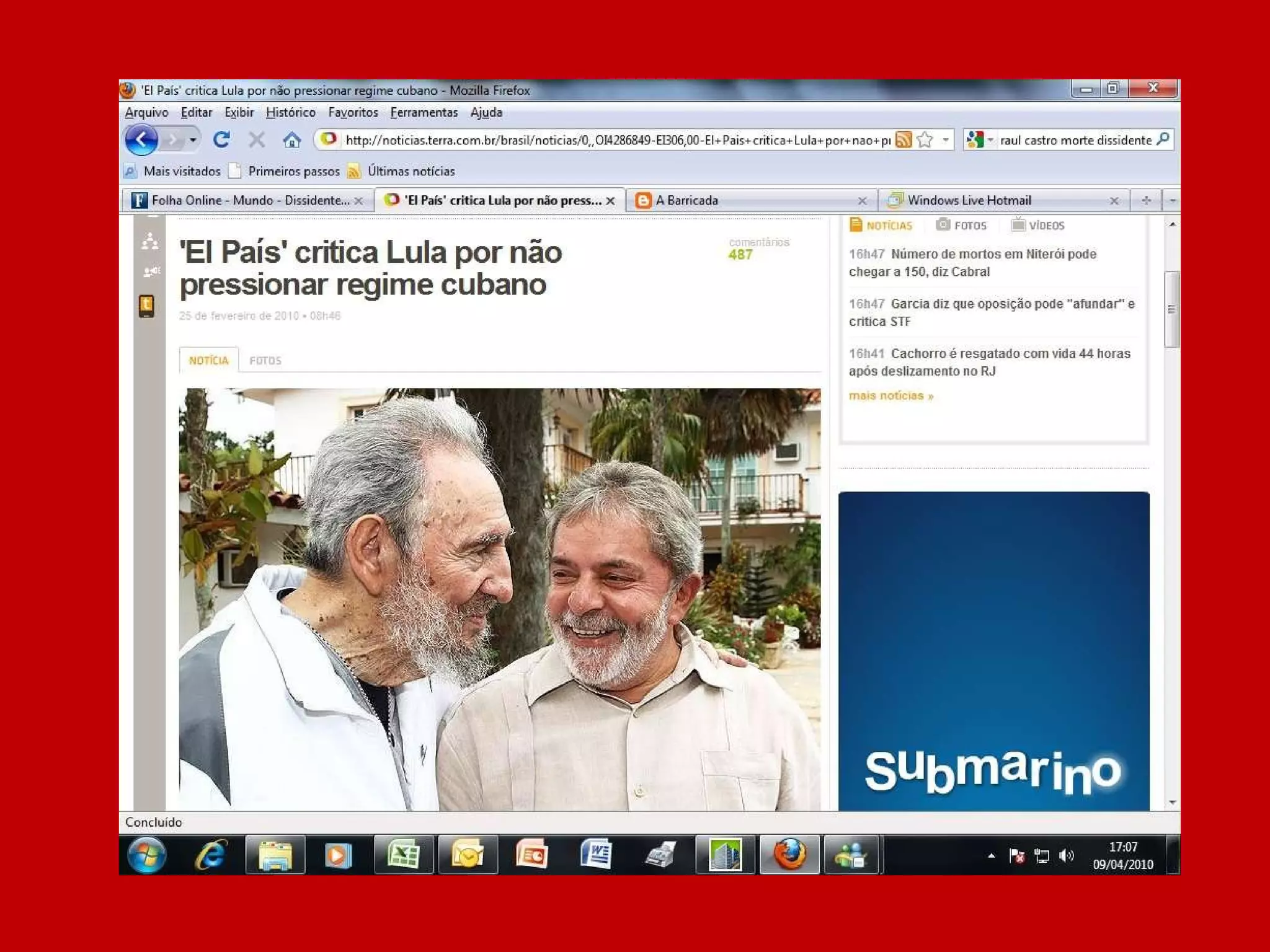Bookmark page with star icon
This screenshot has width=1270, height=952.
(925, 140)
